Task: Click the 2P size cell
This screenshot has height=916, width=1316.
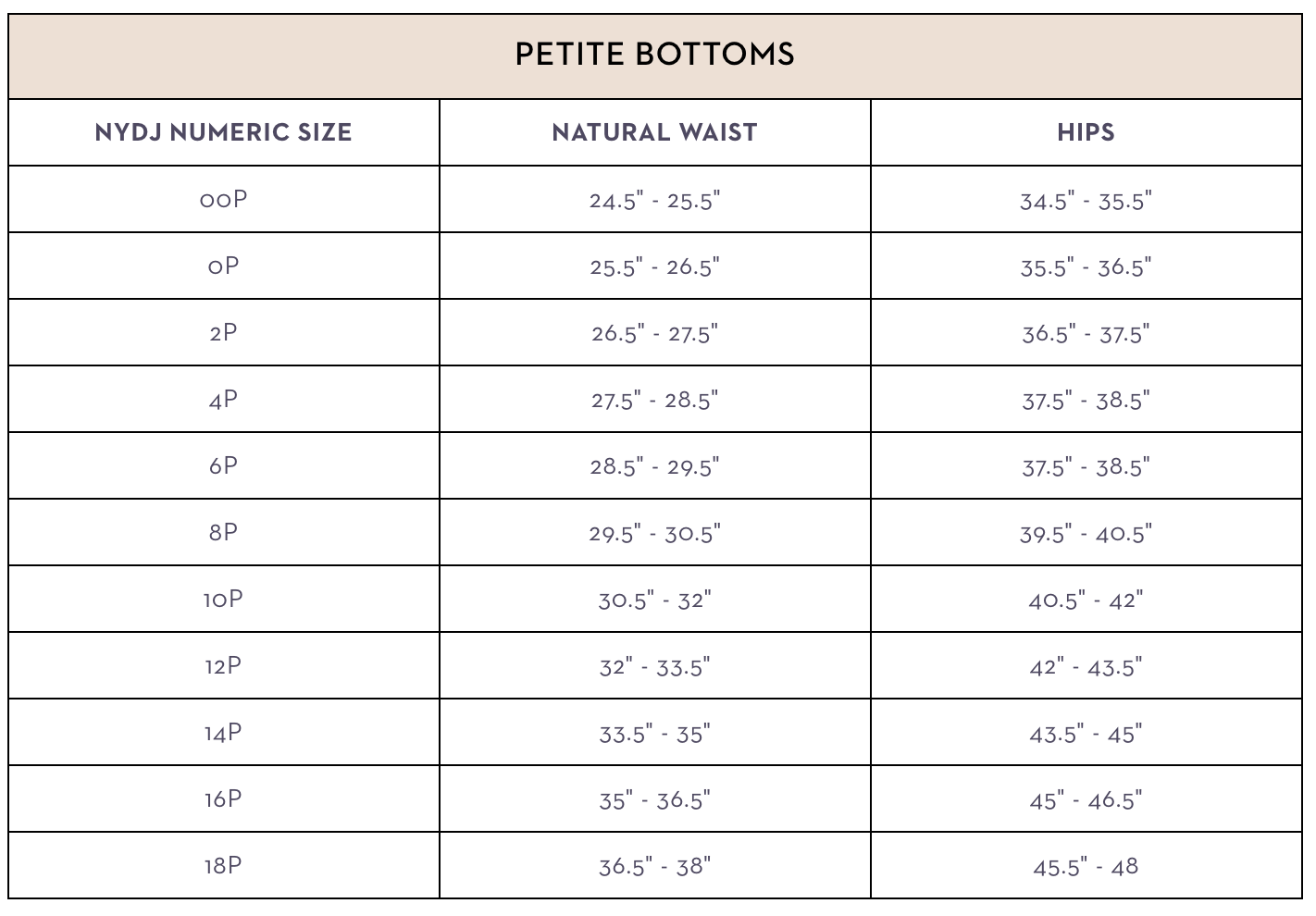Action: point(223,333)
